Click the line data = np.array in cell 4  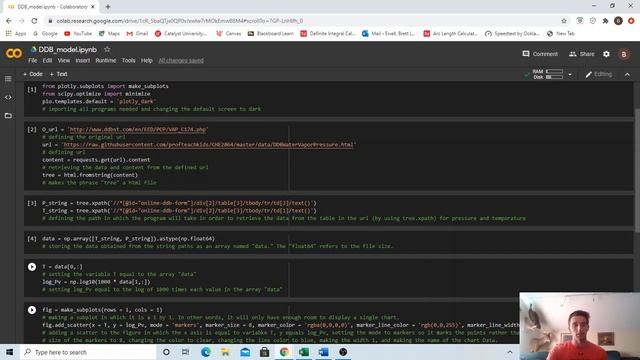click(128, 239)
